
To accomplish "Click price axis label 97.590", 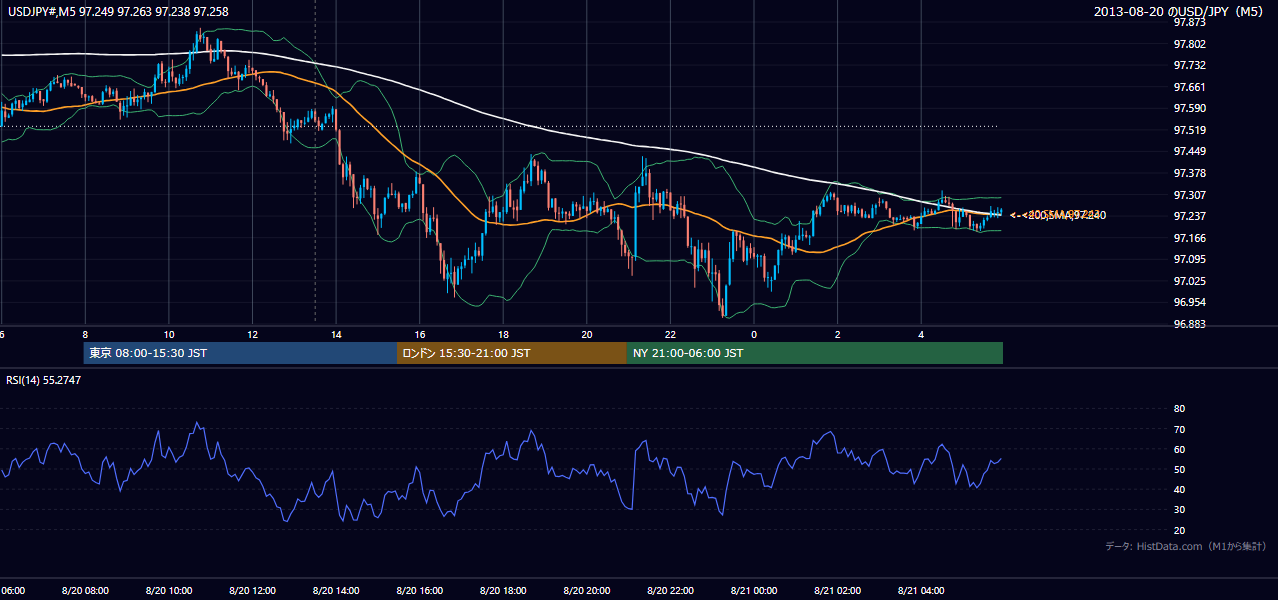I will (x=1189, y=108).
